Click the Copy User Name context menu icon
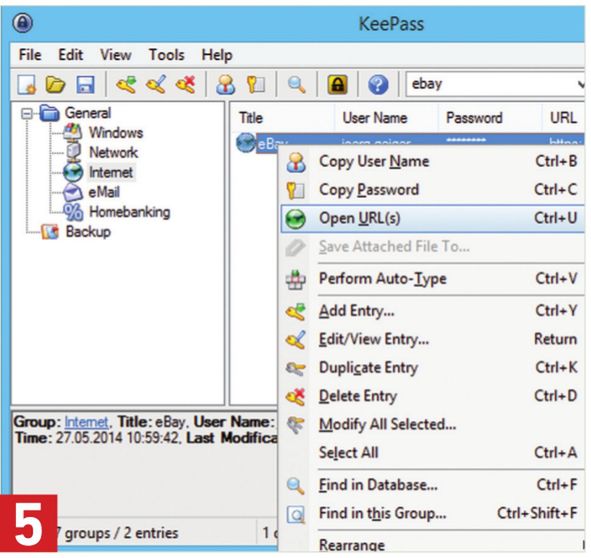The image size is (591, 558). (x=296, y=162)
